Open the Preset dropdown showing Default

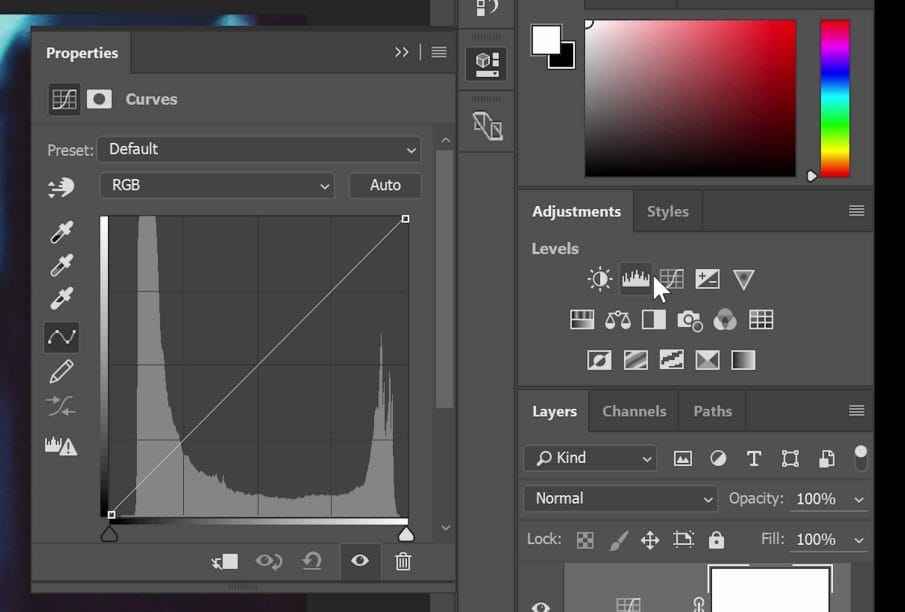tap(259, 149)
